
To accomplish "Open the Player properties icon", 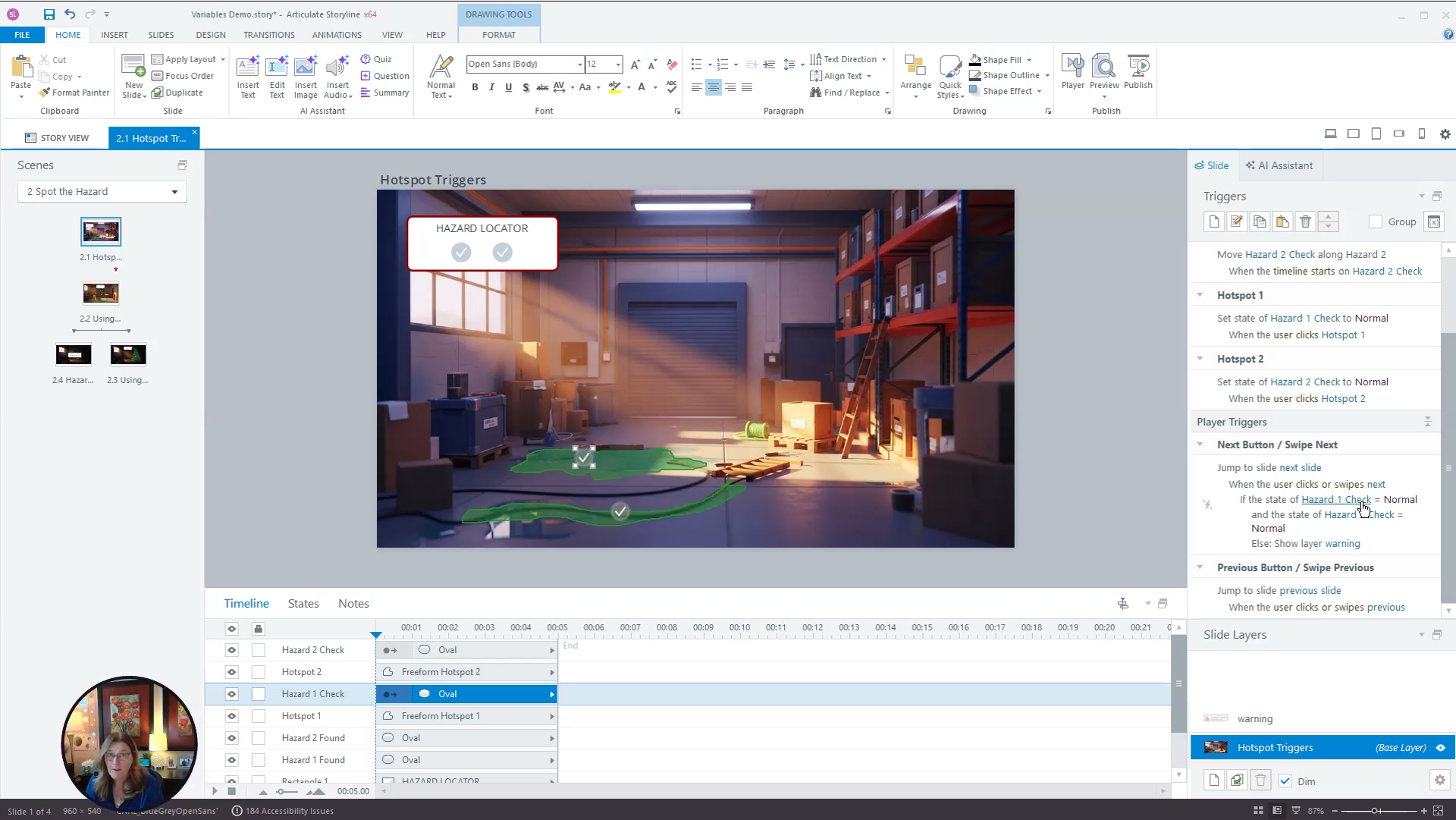I will (x=1072, y=68).
